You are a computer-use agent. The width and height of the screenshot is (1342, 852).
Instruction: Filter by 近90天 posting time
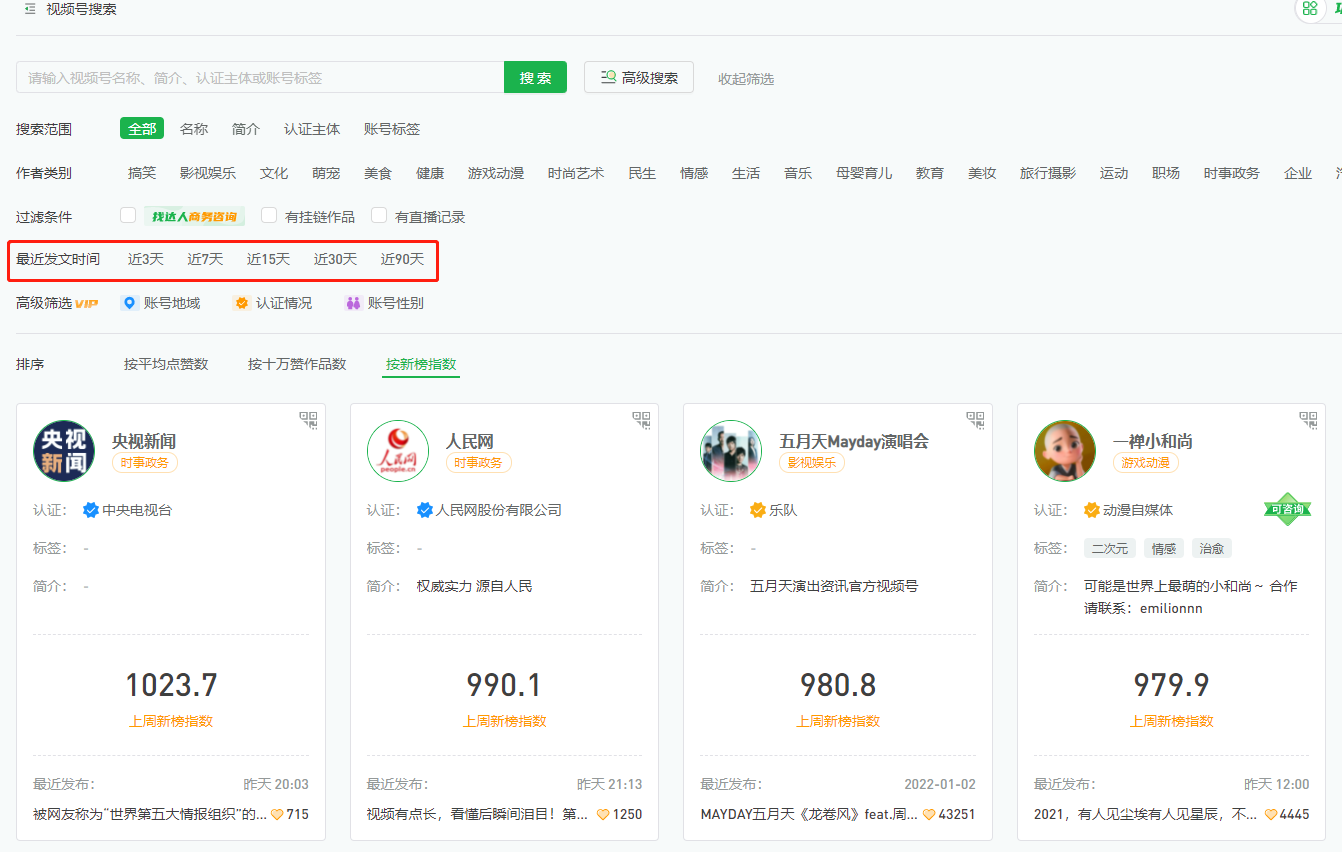pyautogui.click(x=402, y=259)
